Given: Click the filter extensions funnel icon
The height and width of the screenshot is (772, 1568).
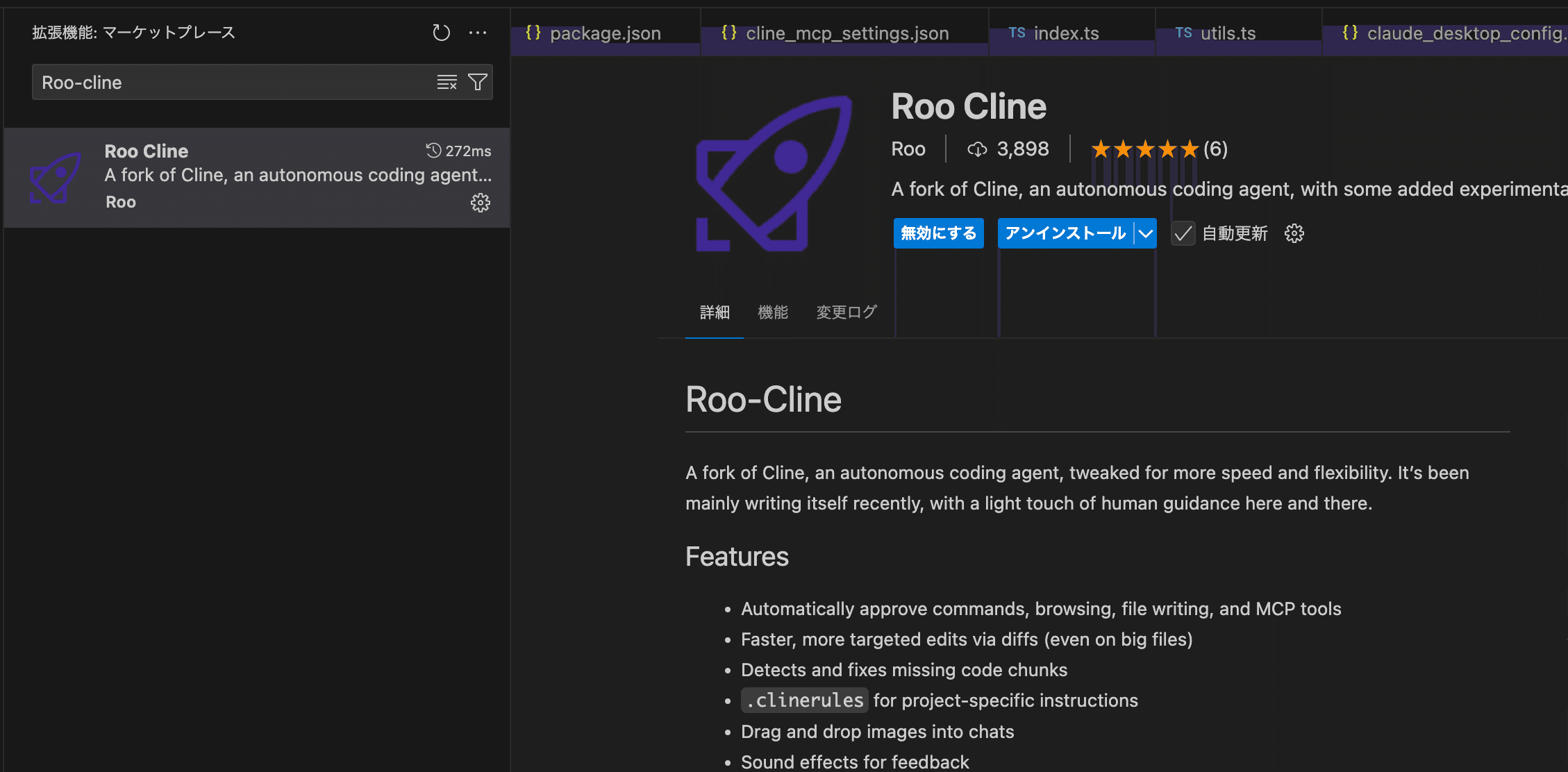Looking at the screenshot, I should coord(478,83).
